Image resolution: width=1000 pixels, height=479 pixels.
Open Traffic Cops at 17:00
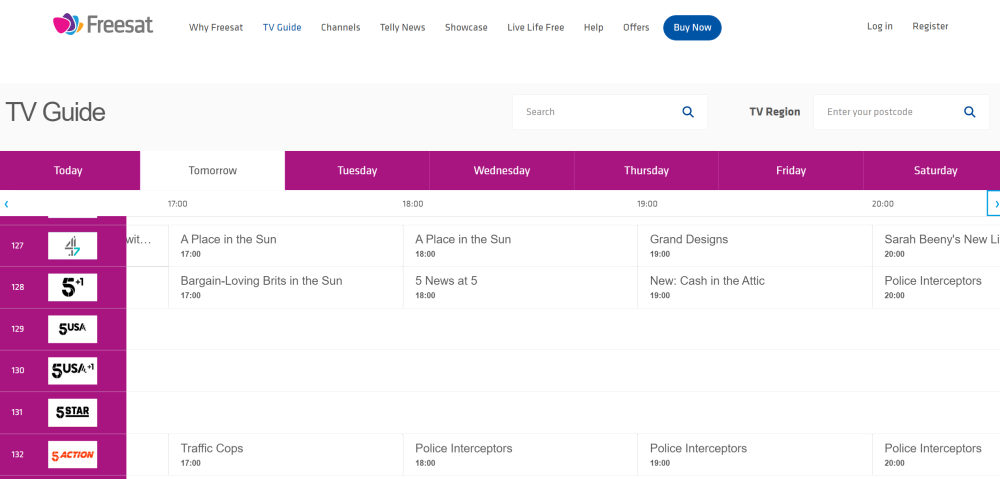286,455
